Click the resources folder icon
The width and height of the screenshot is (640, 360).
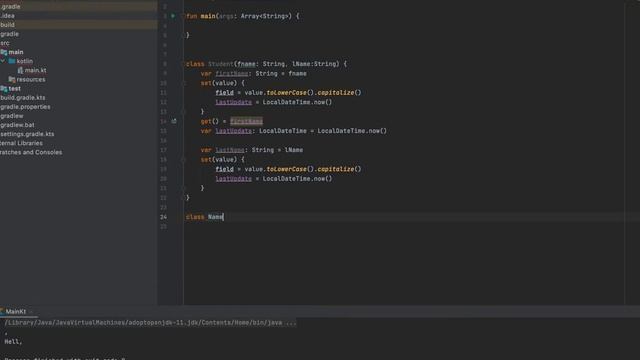(12, 80)
